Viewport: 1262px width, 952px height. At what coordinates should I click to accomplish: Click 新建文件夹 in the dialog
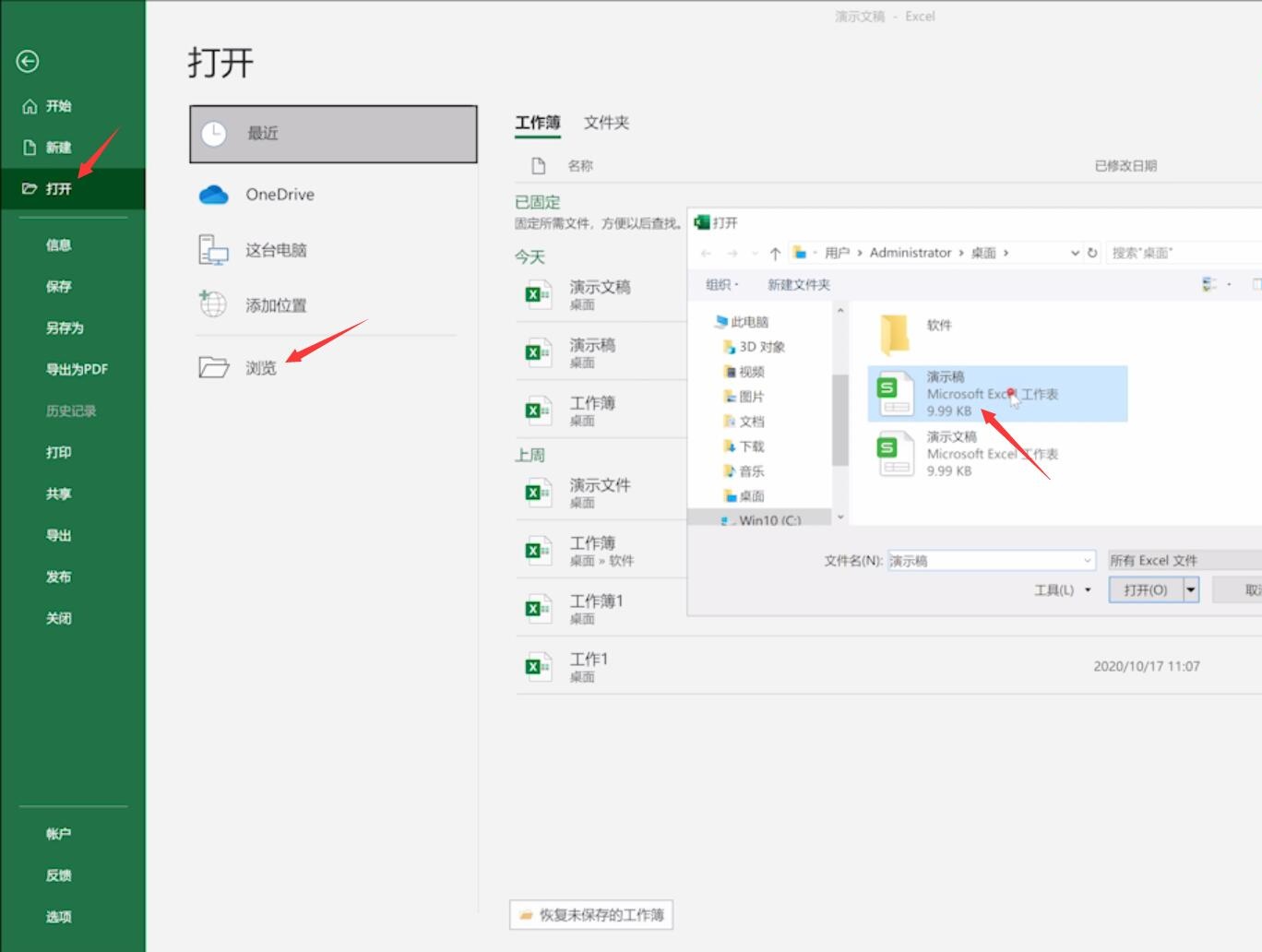coord(799,285)
